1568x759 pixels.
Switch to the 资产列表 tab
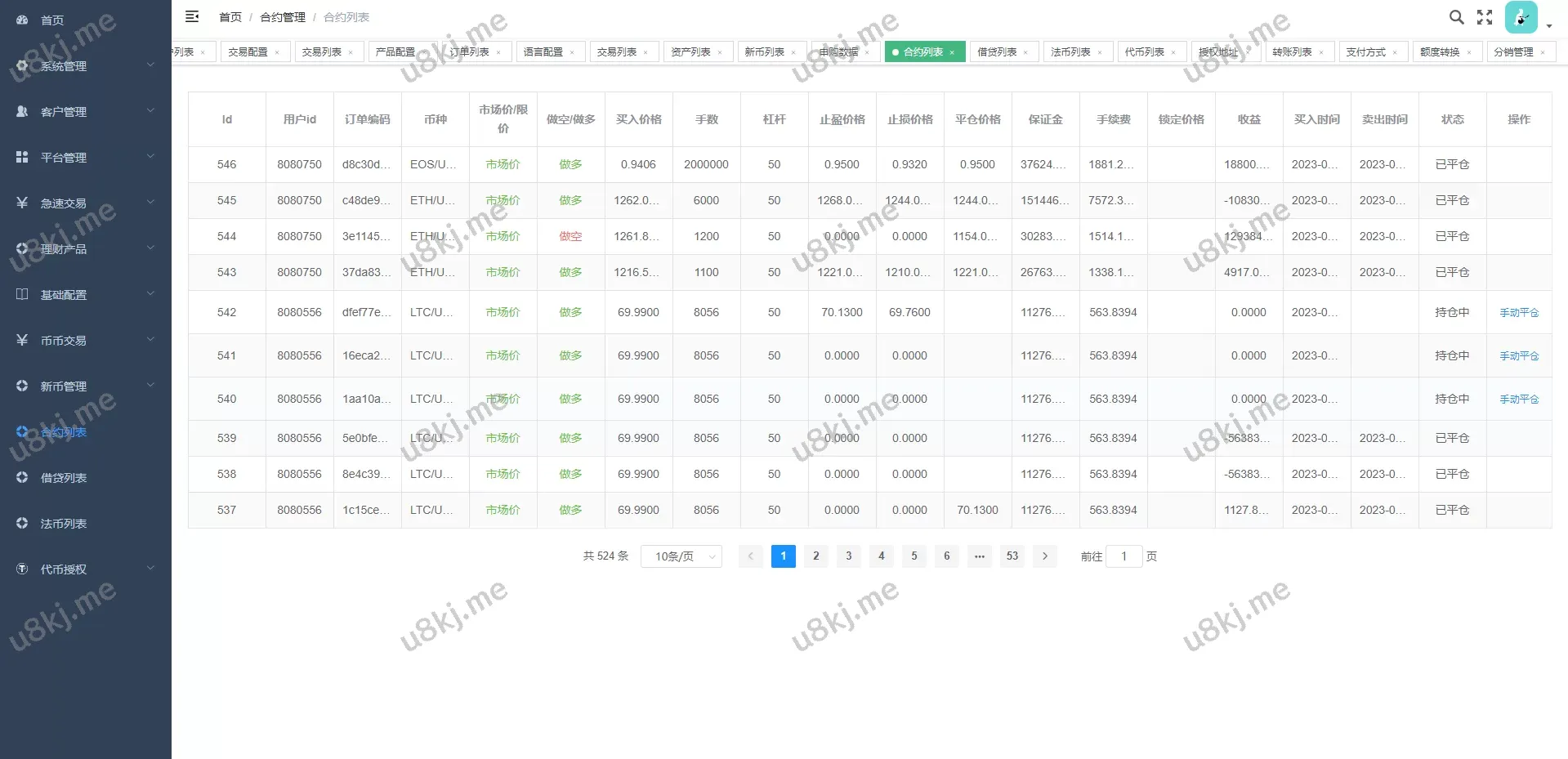[690, 52]
